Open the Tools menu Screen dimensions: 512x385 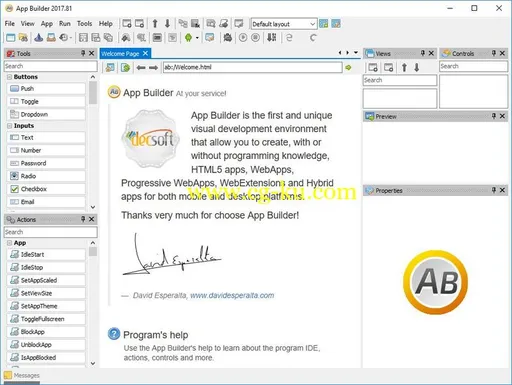[84, 24]
